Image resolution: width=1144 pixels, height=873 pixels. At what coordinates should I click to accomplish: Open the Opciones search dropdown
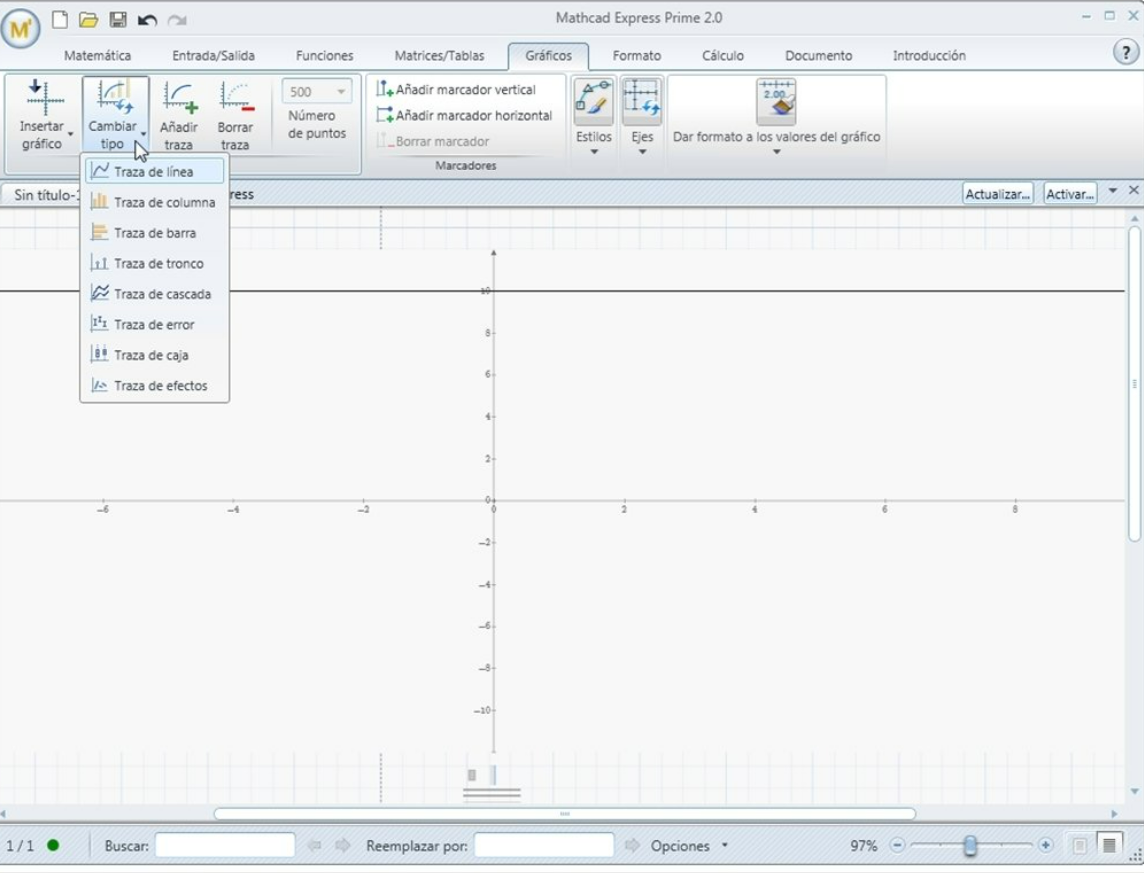pos(689,845)
